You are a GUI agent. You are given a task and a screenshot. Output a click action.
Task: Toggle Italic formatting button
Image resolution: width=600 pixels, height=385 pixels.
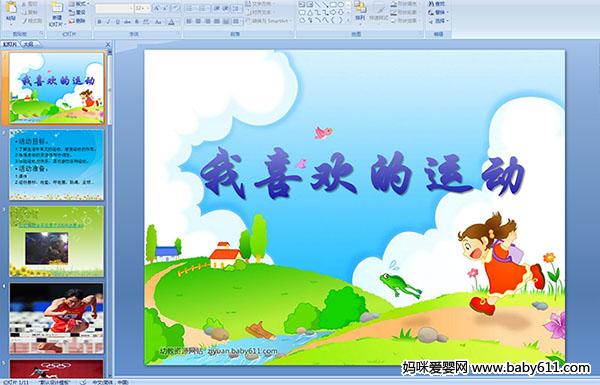coord(108,22)
